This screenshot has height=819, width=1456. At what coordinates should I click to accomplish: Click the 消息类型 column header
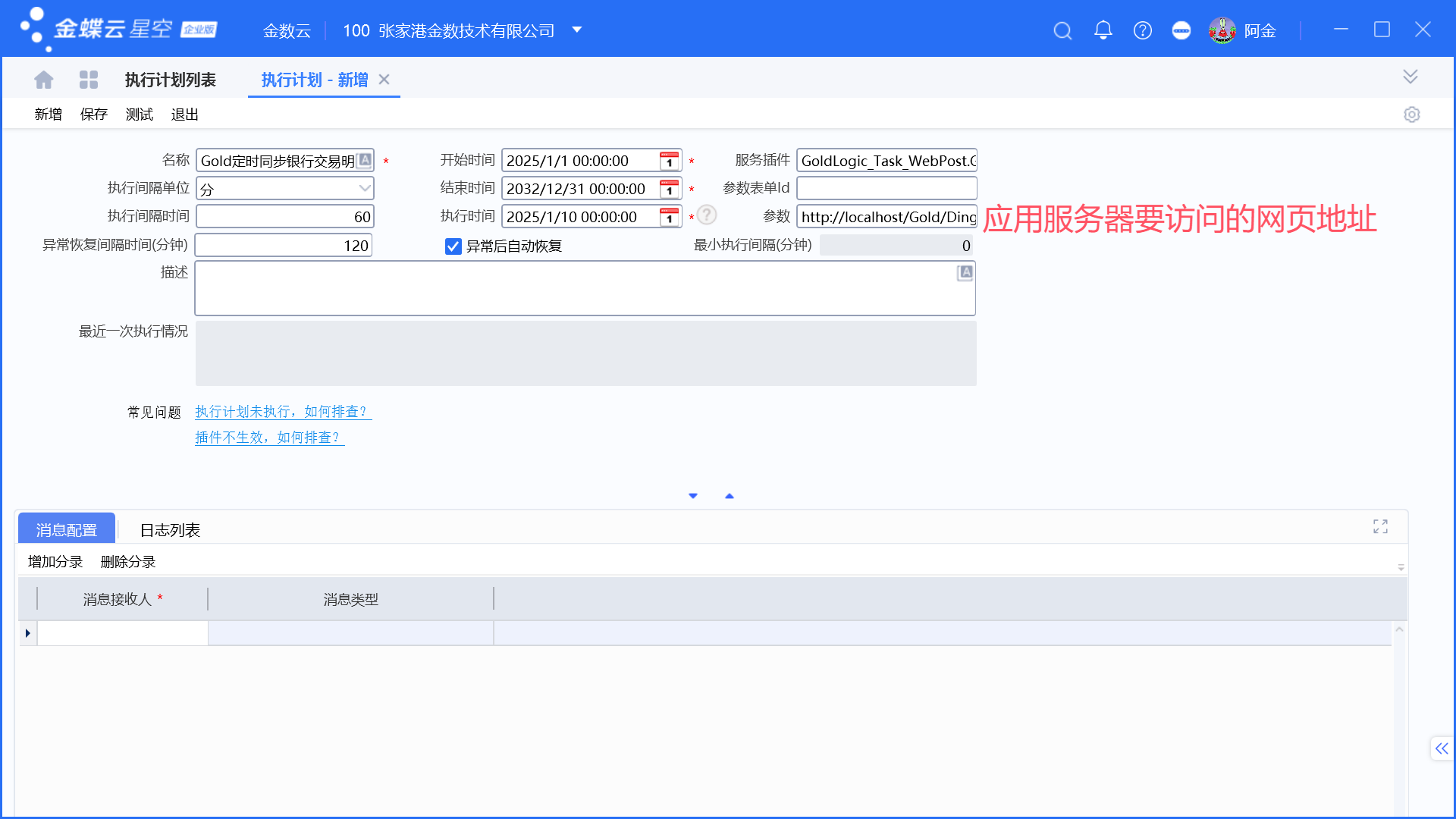(x=351, y=599)
